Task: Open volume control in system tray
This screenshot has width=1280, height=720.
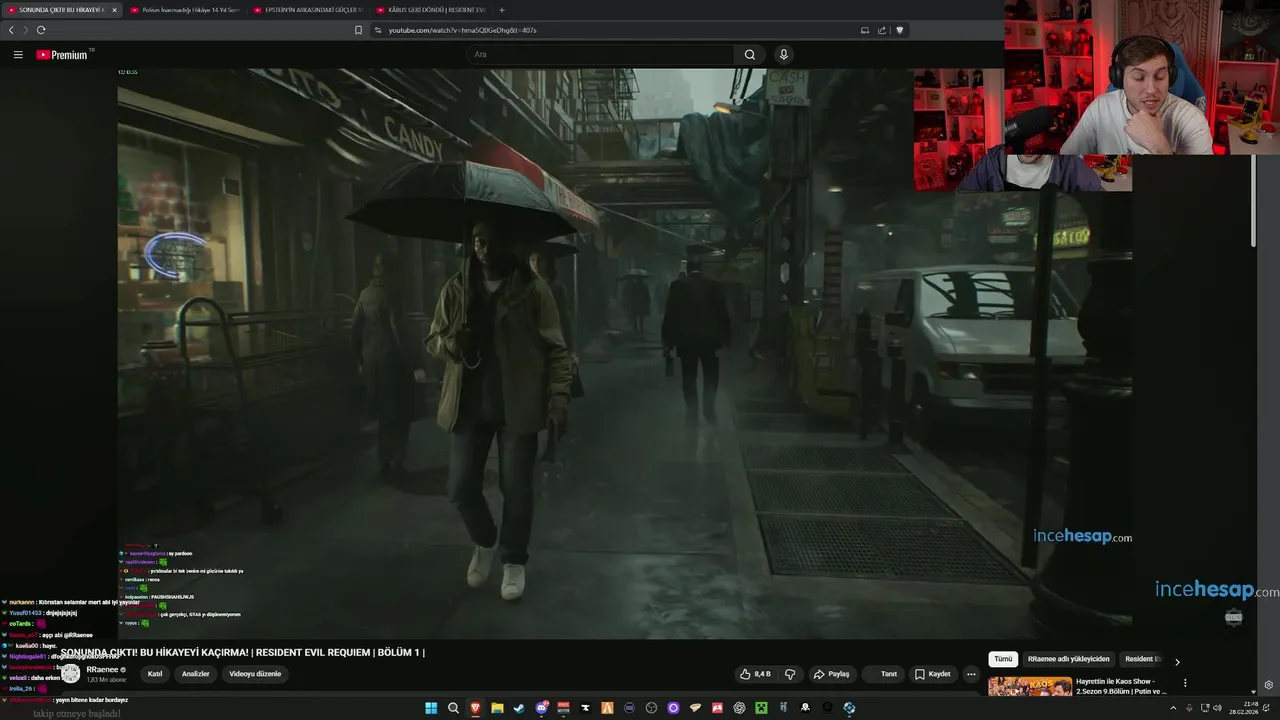Action: coord(1218,708)
